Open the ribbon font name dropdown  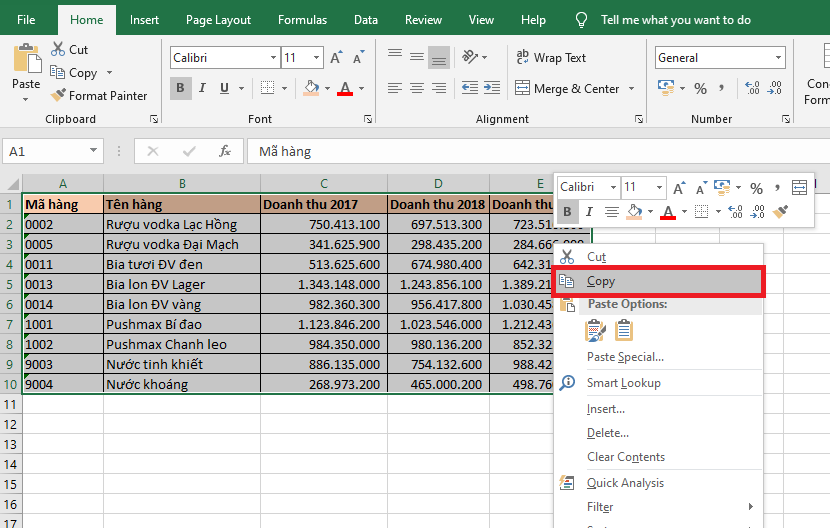[272, 58]
